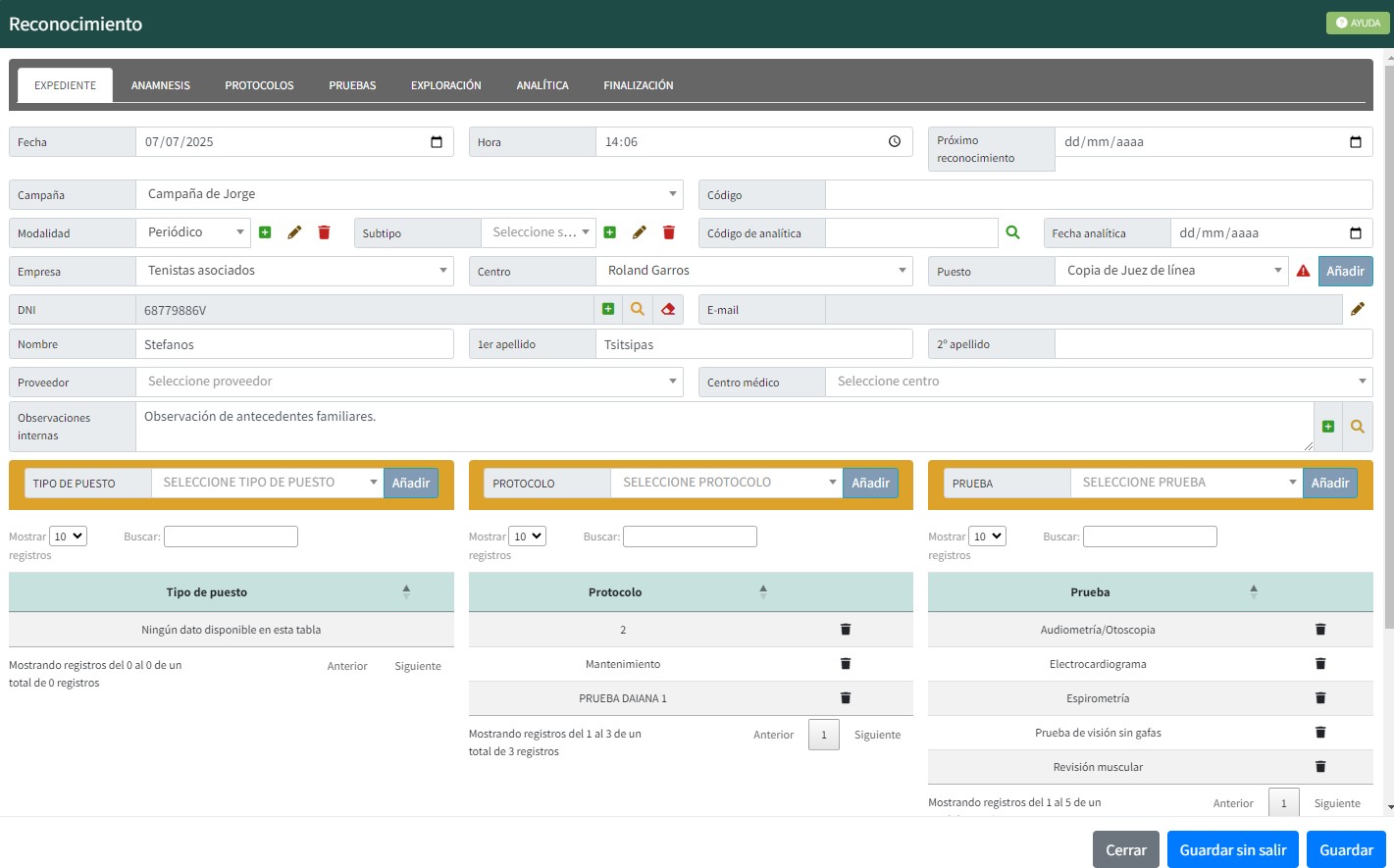Open the PRUEBAS tab
This screenshot has height=868, width=1394.
coord(352,85)
